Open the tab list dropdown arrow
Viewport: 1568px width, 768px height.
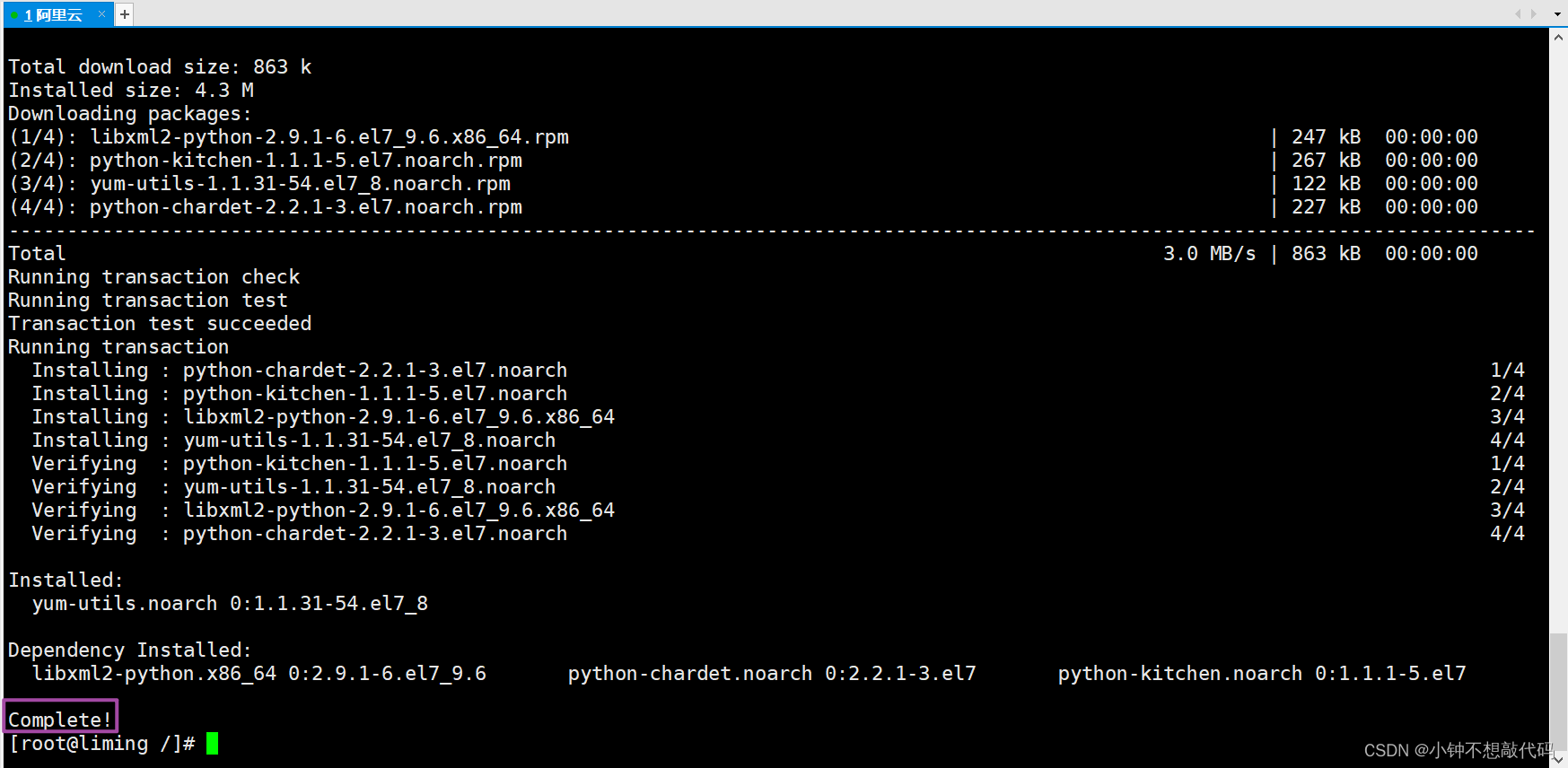click(x=1557, y=14)
